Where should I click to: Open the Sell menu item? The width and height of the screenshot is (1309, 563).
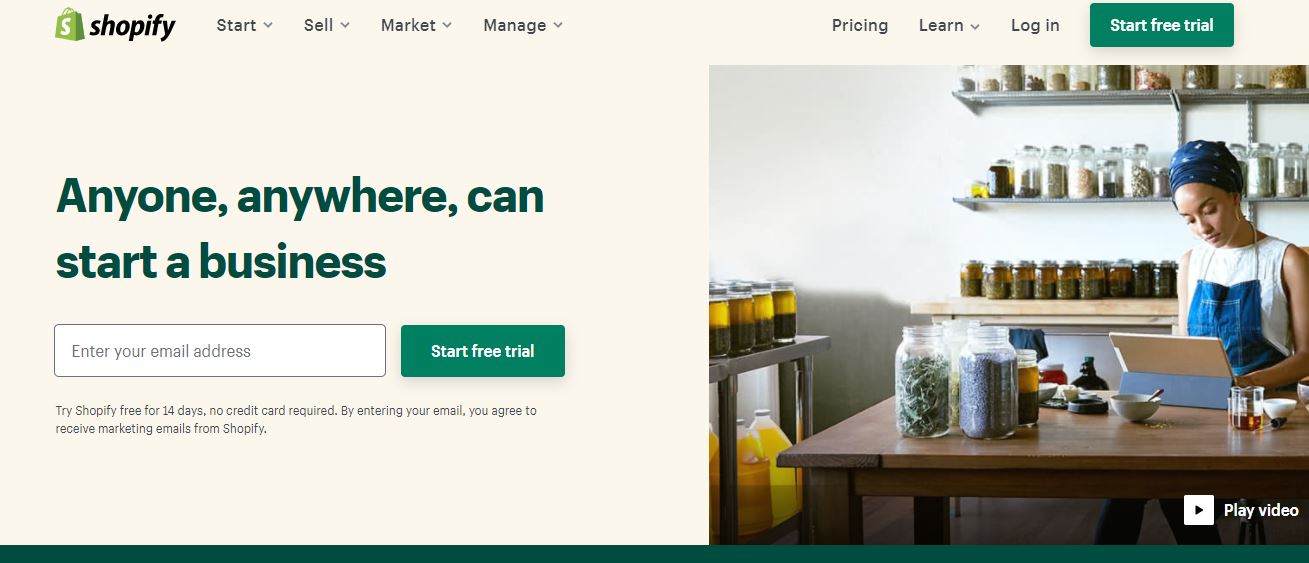coord(327,25)
